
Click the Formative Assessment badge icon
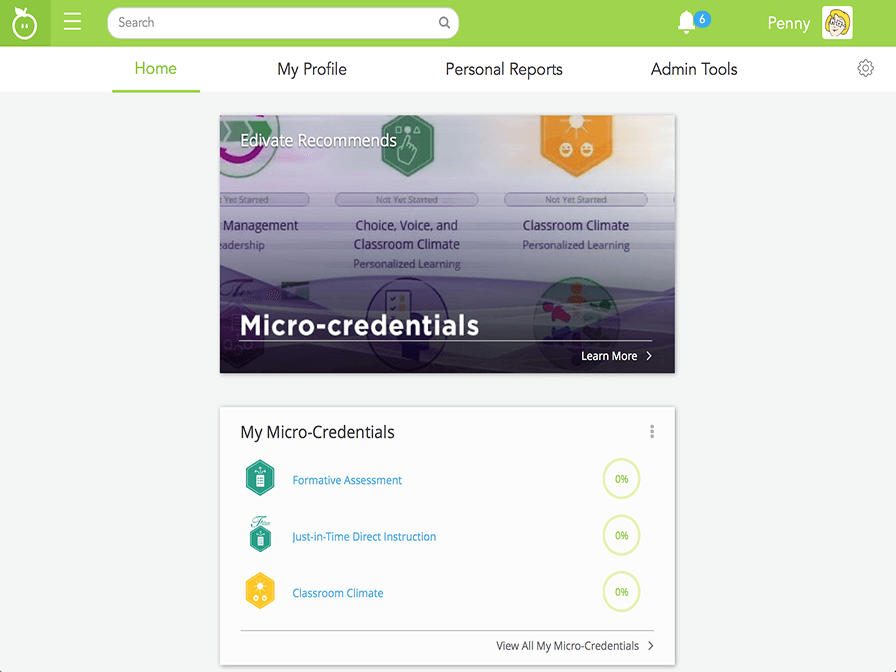pos(260,478)
